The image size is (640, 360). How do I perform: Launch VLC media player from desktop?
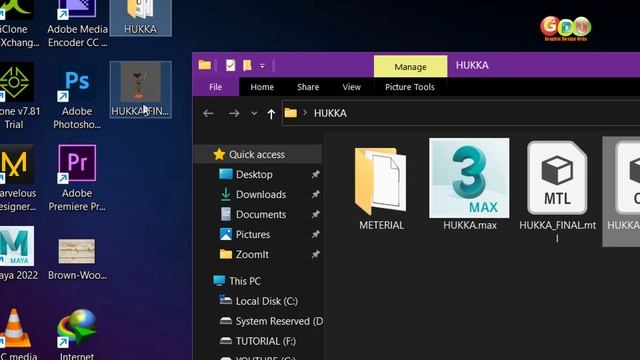(17, 334)
